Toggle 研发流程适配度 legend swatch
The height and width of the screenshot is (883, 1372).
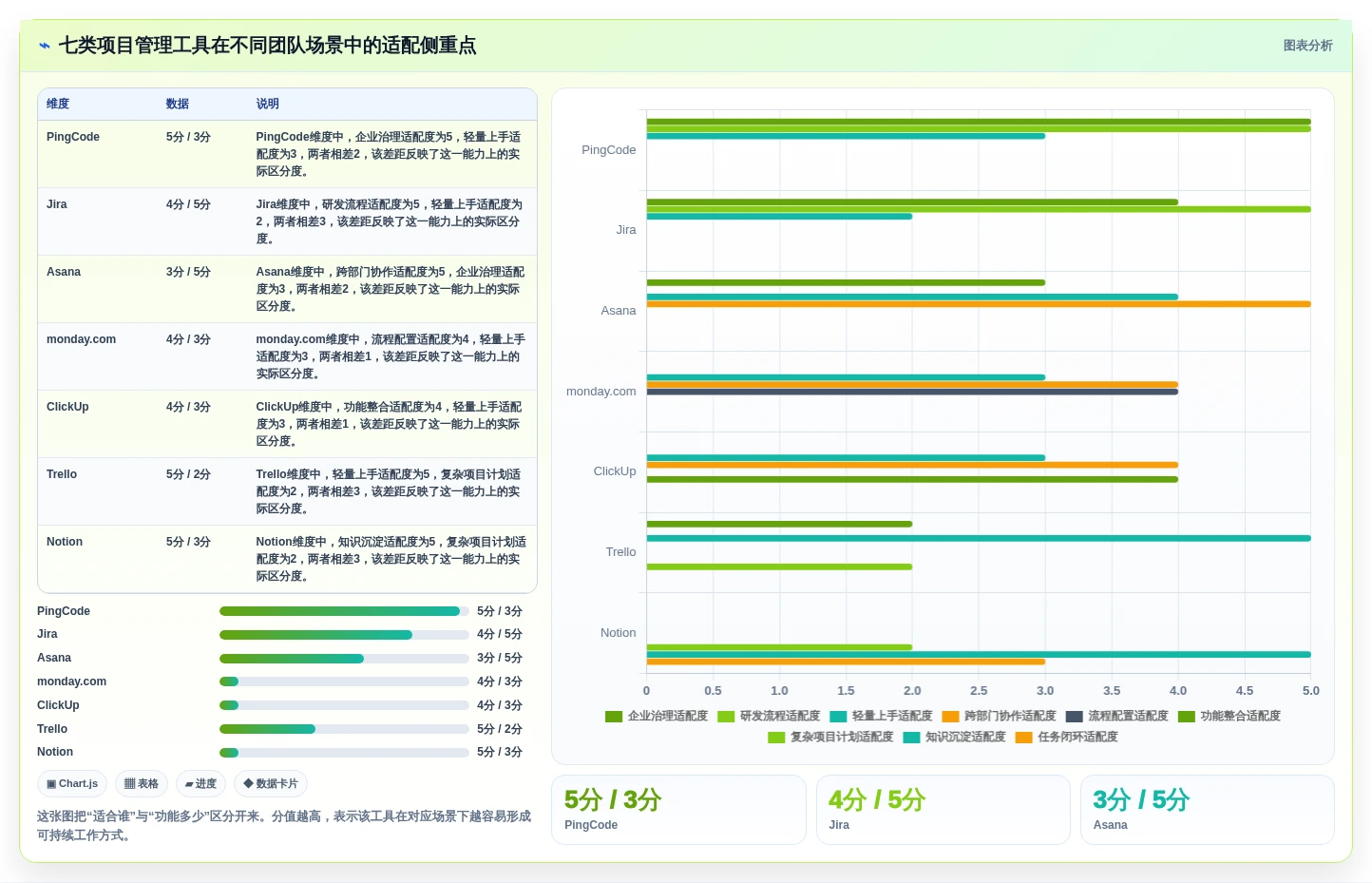point(726,717)
